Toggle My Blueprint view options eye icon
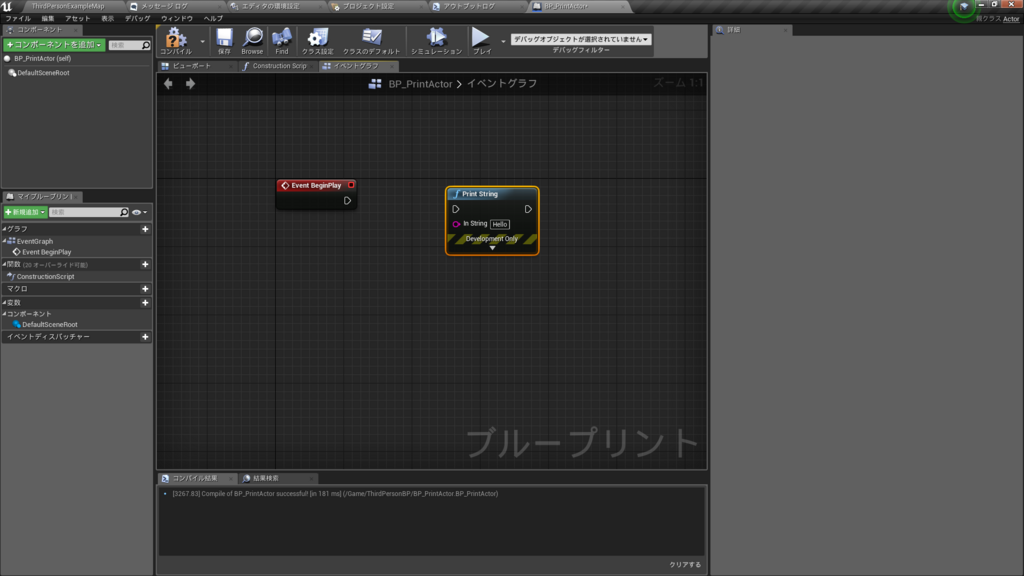The width and height of the screenshot is (1024, 576). pyautogui.click(x=139, y=212)
